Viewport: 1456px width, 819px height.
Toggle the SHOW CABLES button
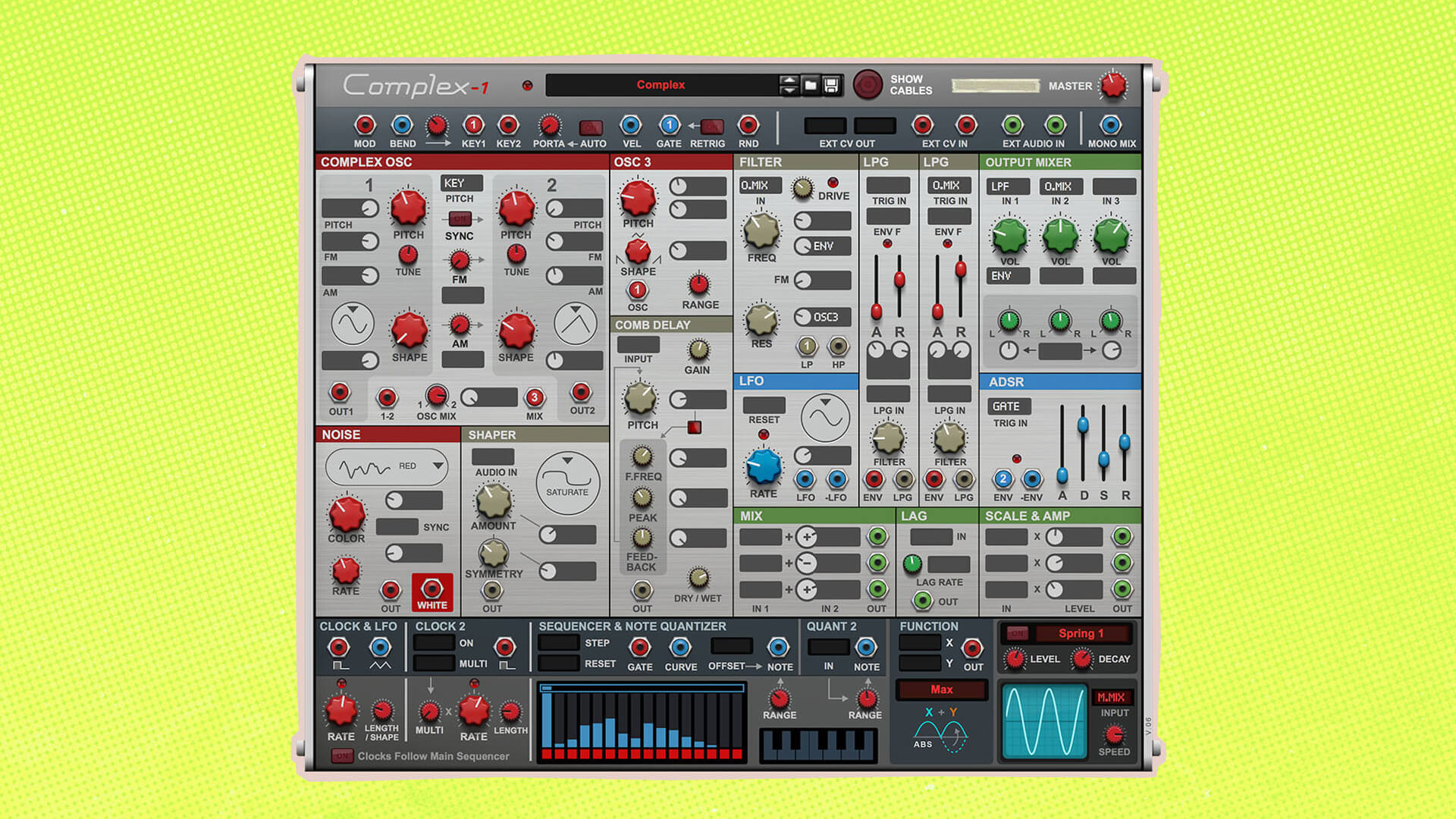tap(868, 85)
